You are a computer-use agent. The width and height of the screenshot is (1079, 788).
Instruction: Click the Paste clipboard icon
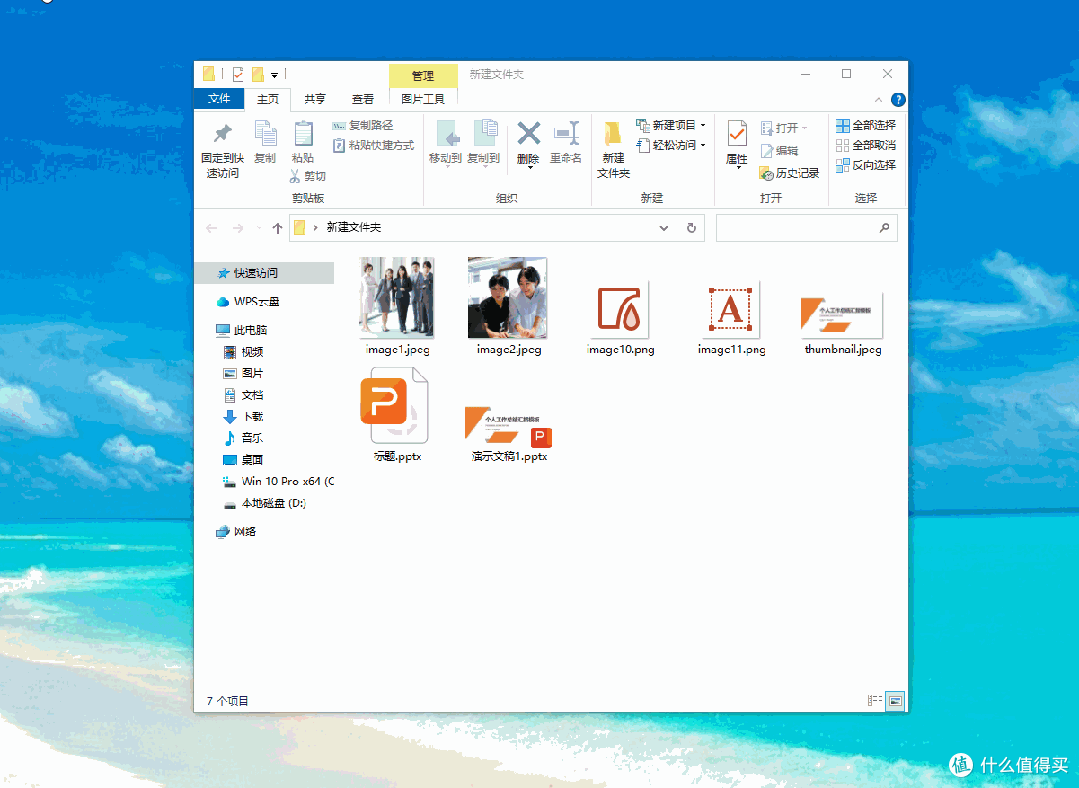tap(303, 134)
